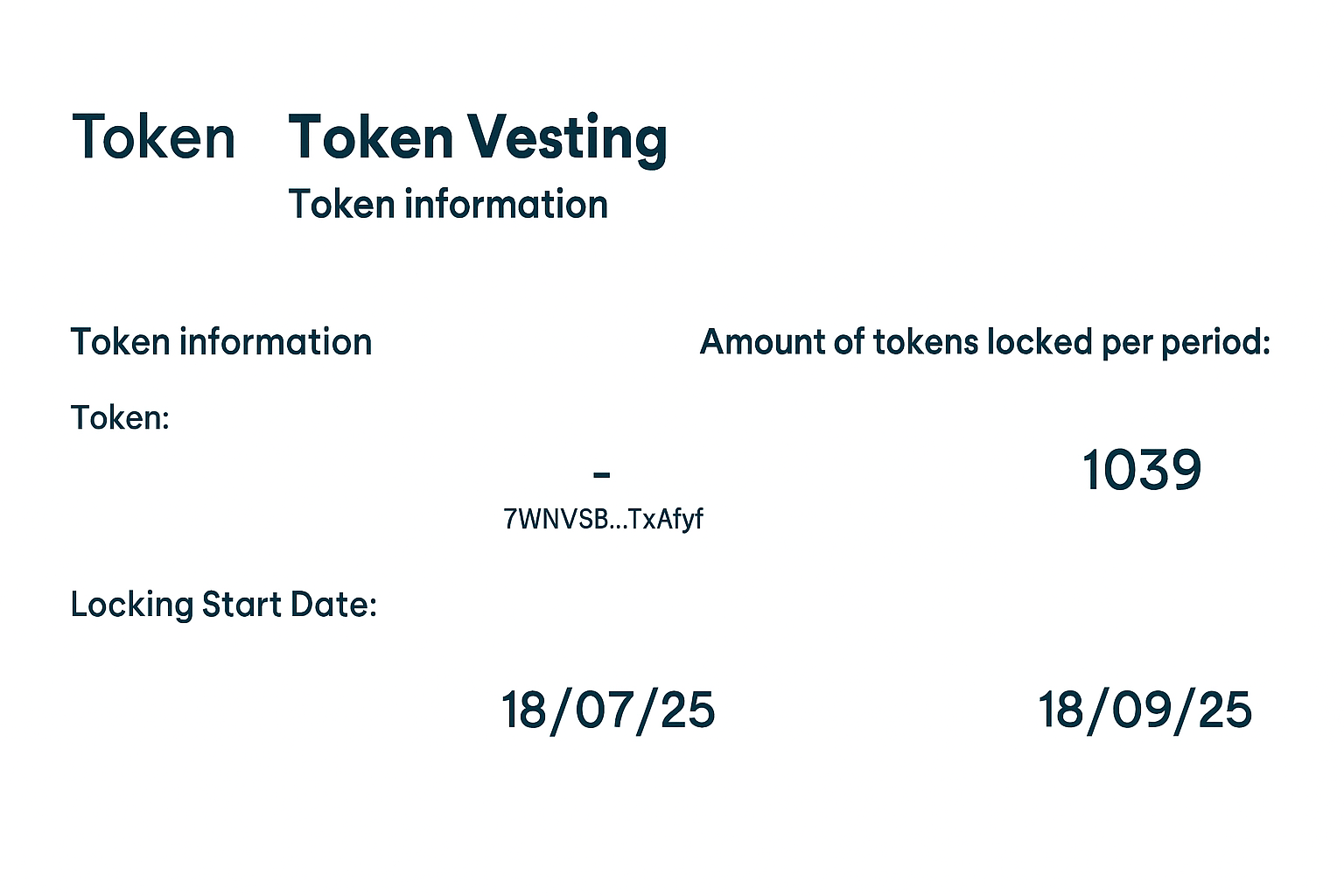Click Amount of tokens locked per period label

[985, 342]
